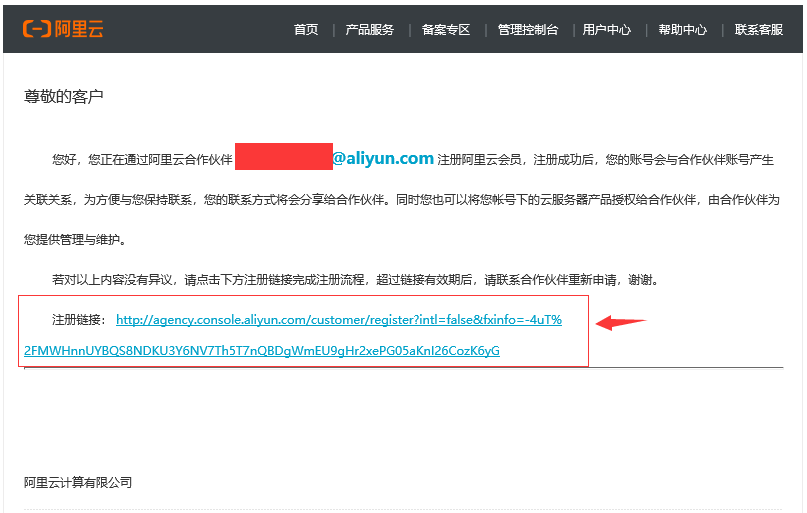Click the sentence starting 关联关系，为方便与您保持联系

tap(401, 200)
